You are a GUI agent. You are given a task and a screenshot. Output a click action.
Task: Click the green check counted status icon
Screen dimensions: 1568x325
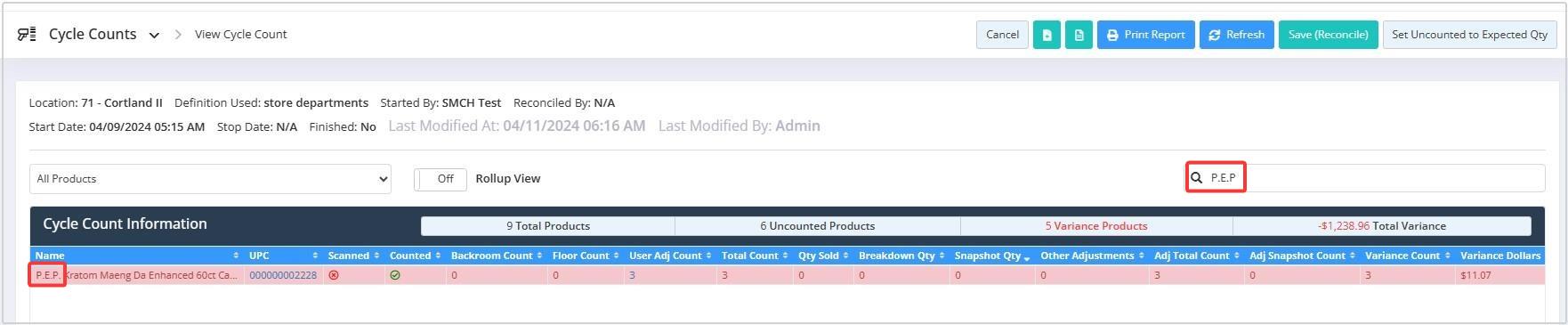point(395,276)
